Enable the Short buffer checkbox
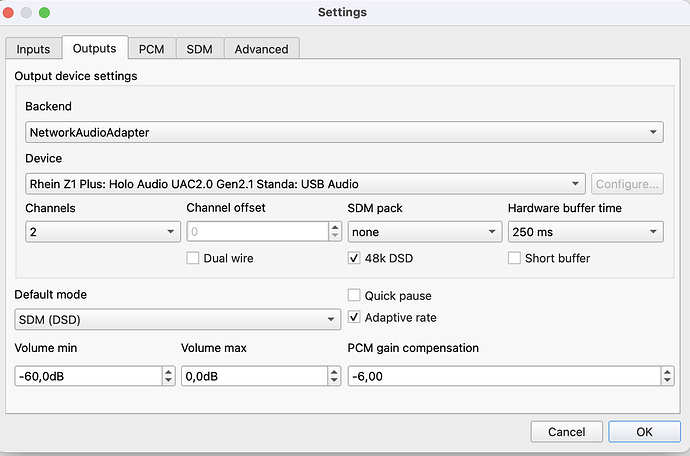 coord(516,258)
